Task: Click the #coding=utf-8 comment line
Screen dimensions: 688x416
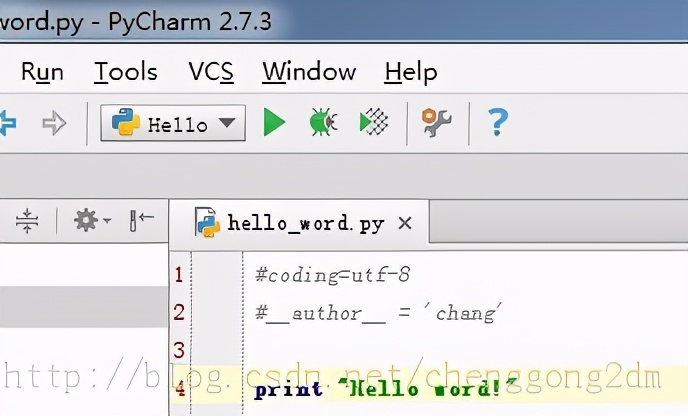Action: click(x=333, y=275)
